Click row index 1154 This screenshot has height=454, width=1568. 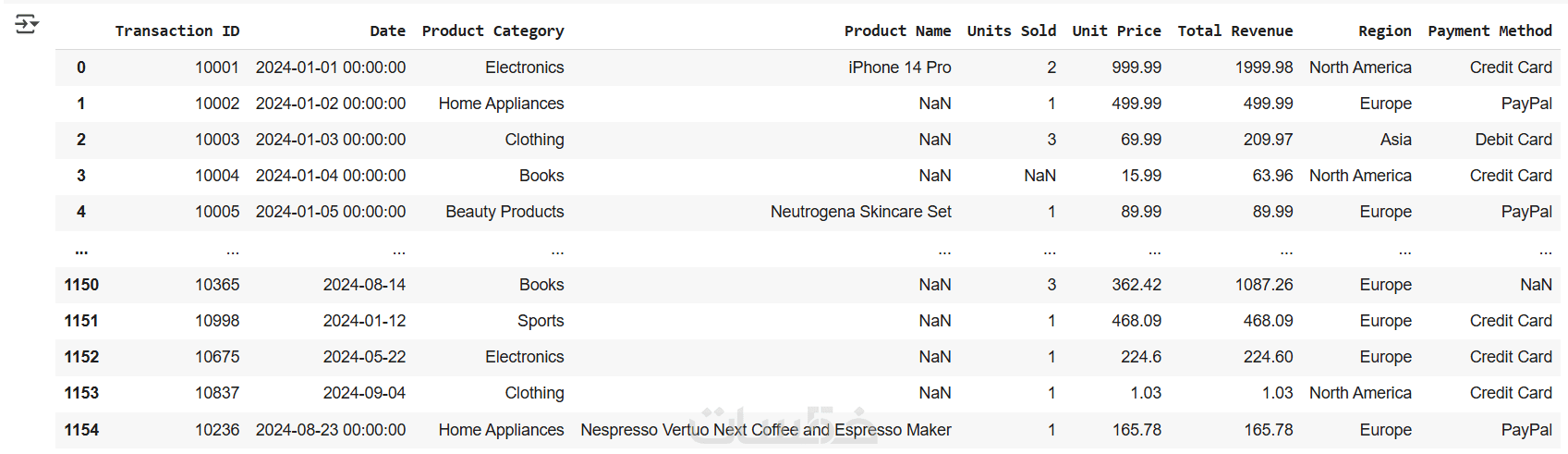point(81,430)
